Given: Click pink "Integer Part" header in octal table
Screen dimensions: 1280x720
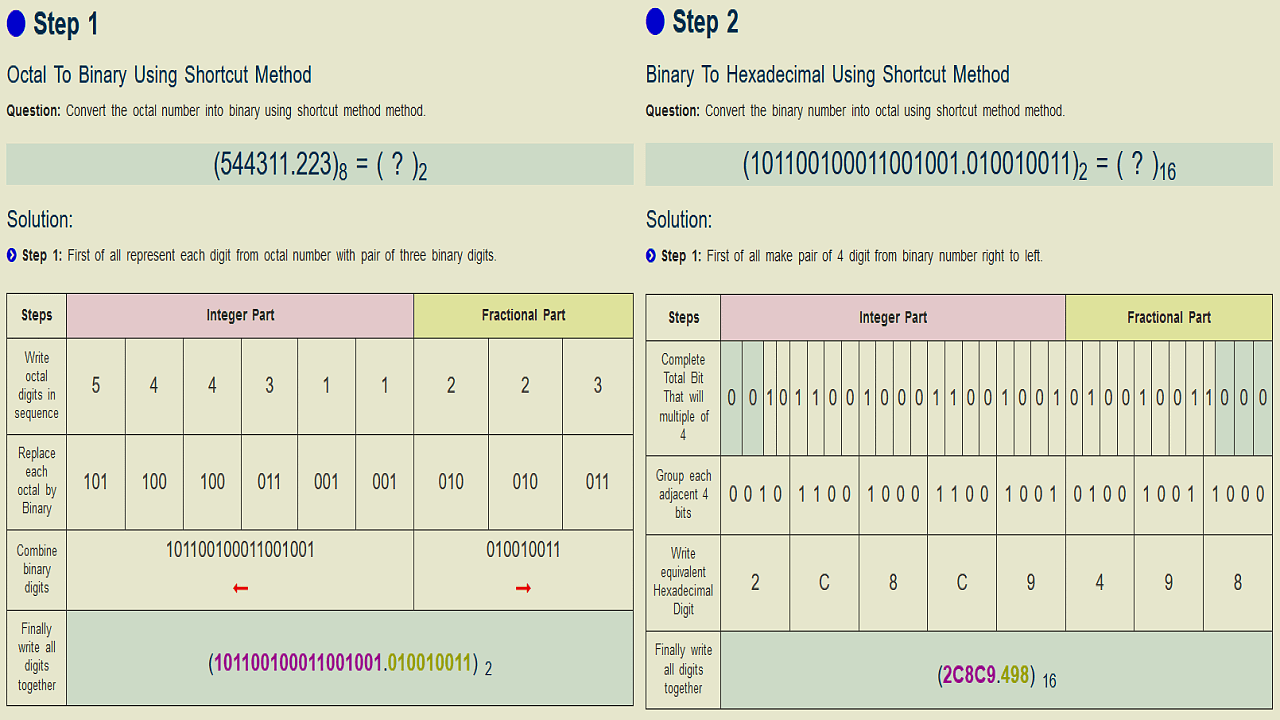Looking at the screenshot, I should (240, 315).
